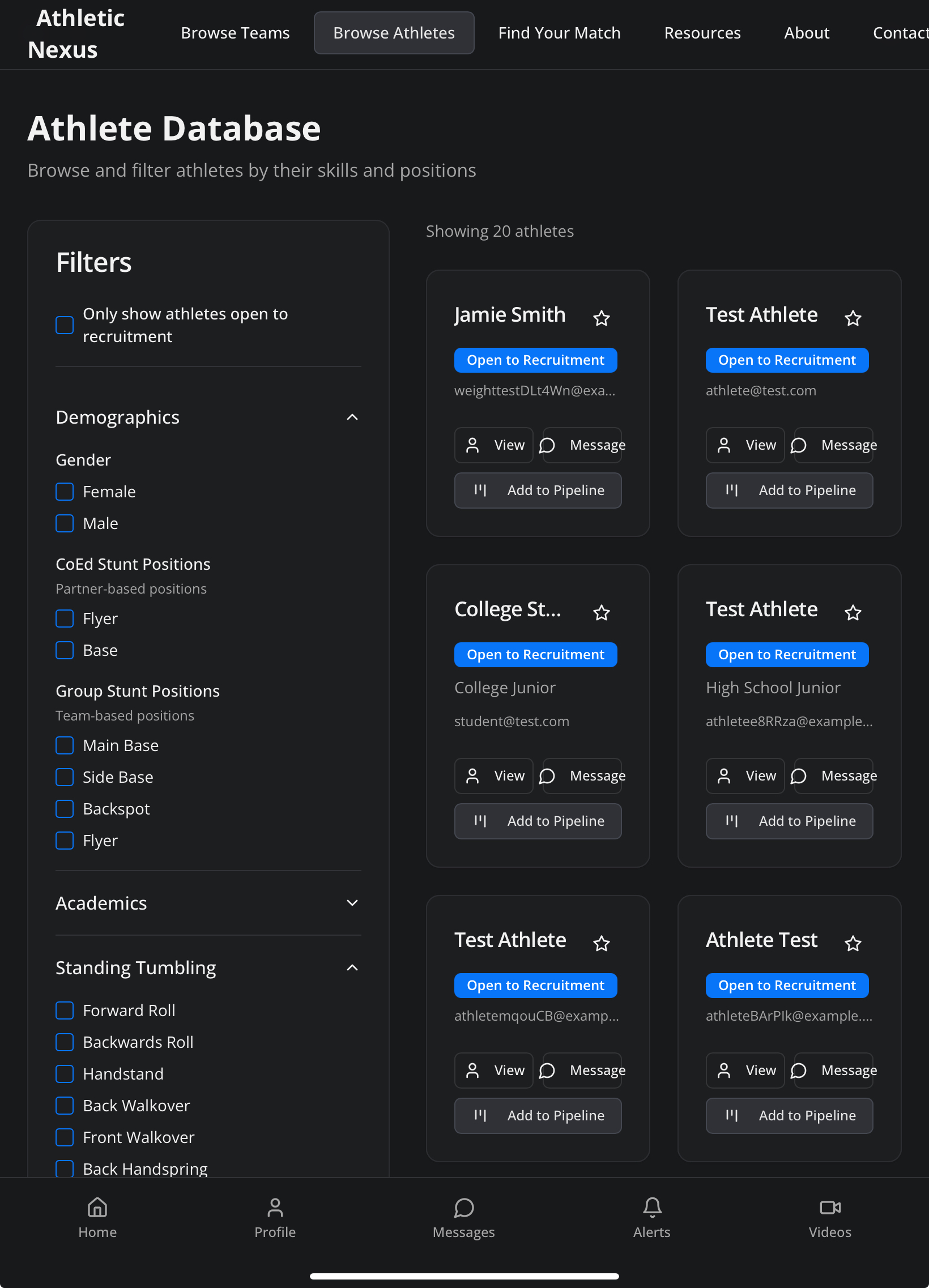The height and width of the screenshot is (1288, 929).
Task: Go to Profile in bottom navigation
Action: (x=275, y=1218)
